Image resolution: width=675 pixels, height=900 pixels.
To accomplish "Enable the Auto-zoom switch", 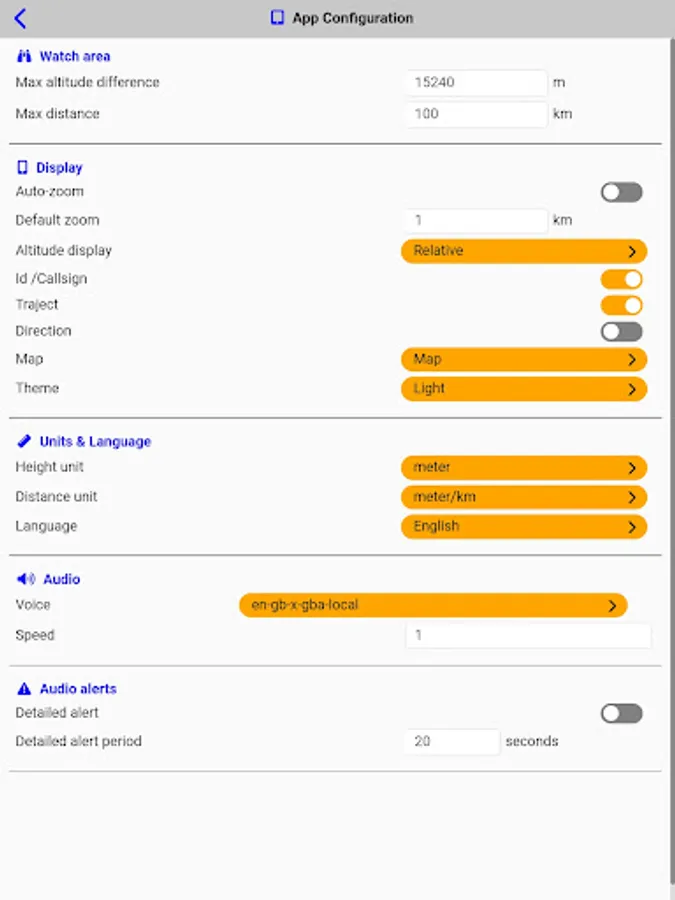I will pyautogui.click(x=621, y=192).
